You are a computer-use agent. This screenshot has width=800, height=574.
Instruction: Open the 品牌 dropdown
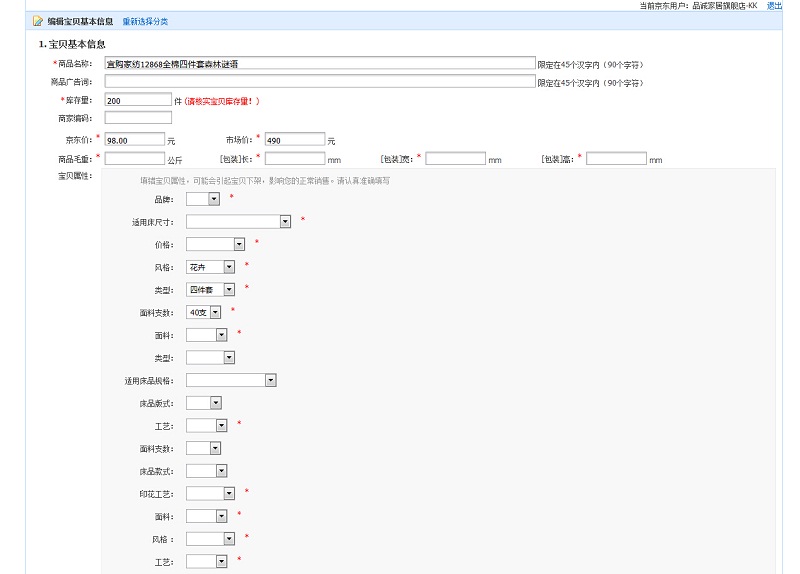(x=203, y=199)
